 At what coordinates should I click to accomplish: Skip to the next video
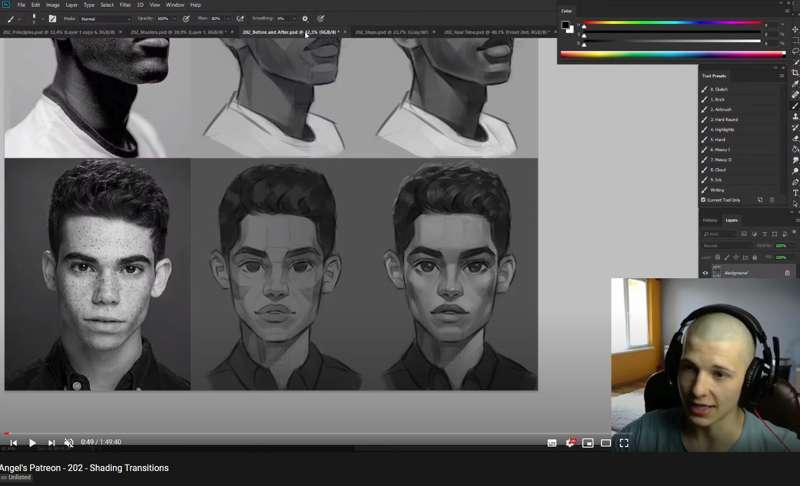[x=51, y=443]
